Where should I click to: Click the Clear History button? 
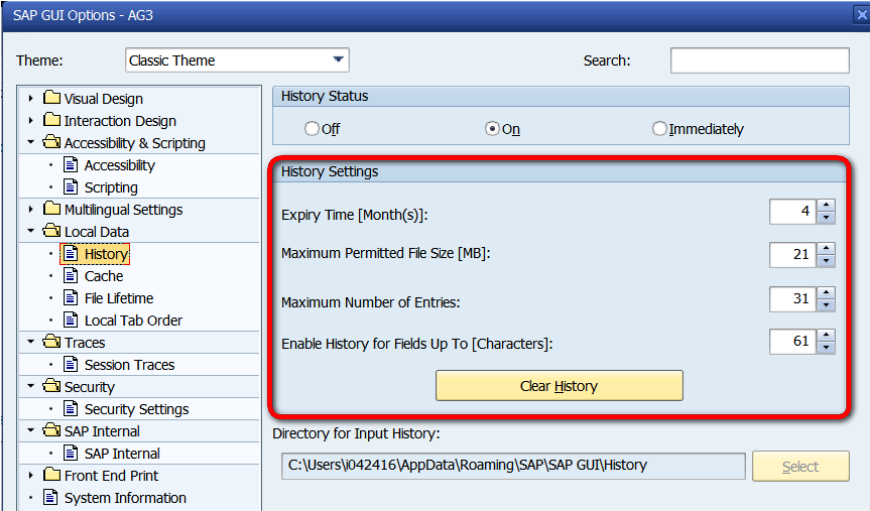tap(559, 386)
